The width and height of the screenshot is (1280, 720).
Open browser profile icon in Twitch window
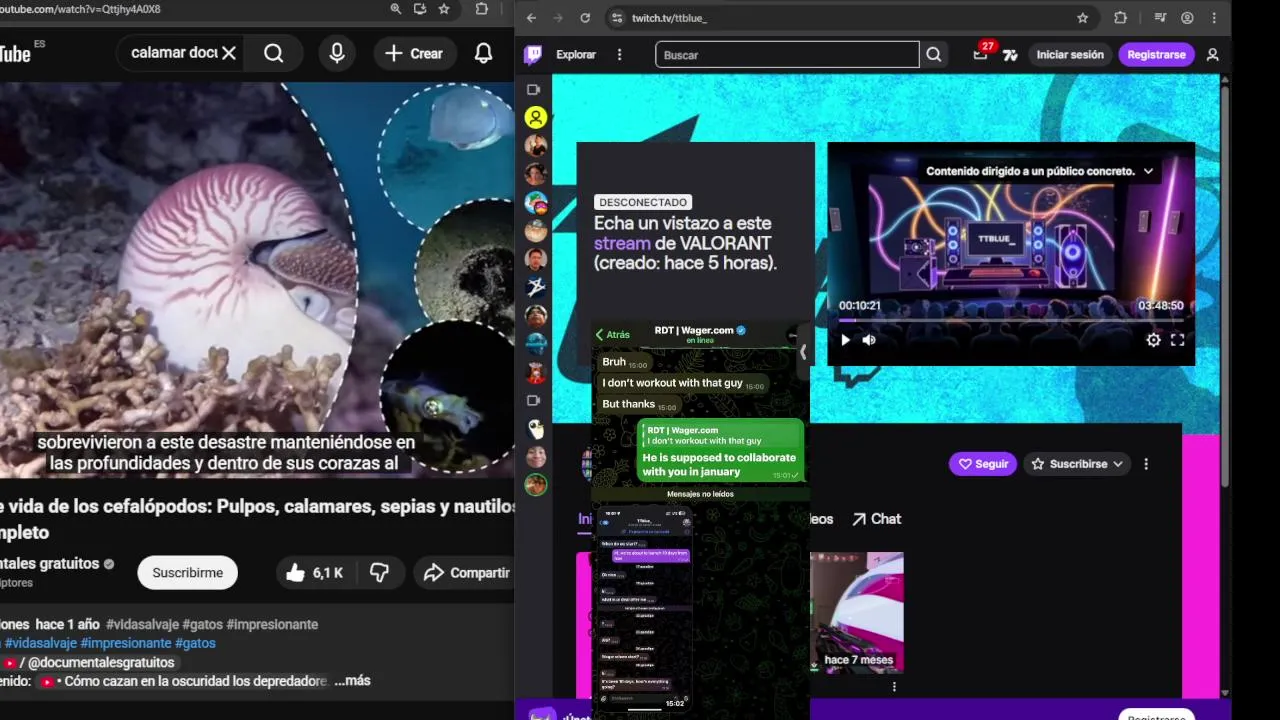tap(1187, 18)
